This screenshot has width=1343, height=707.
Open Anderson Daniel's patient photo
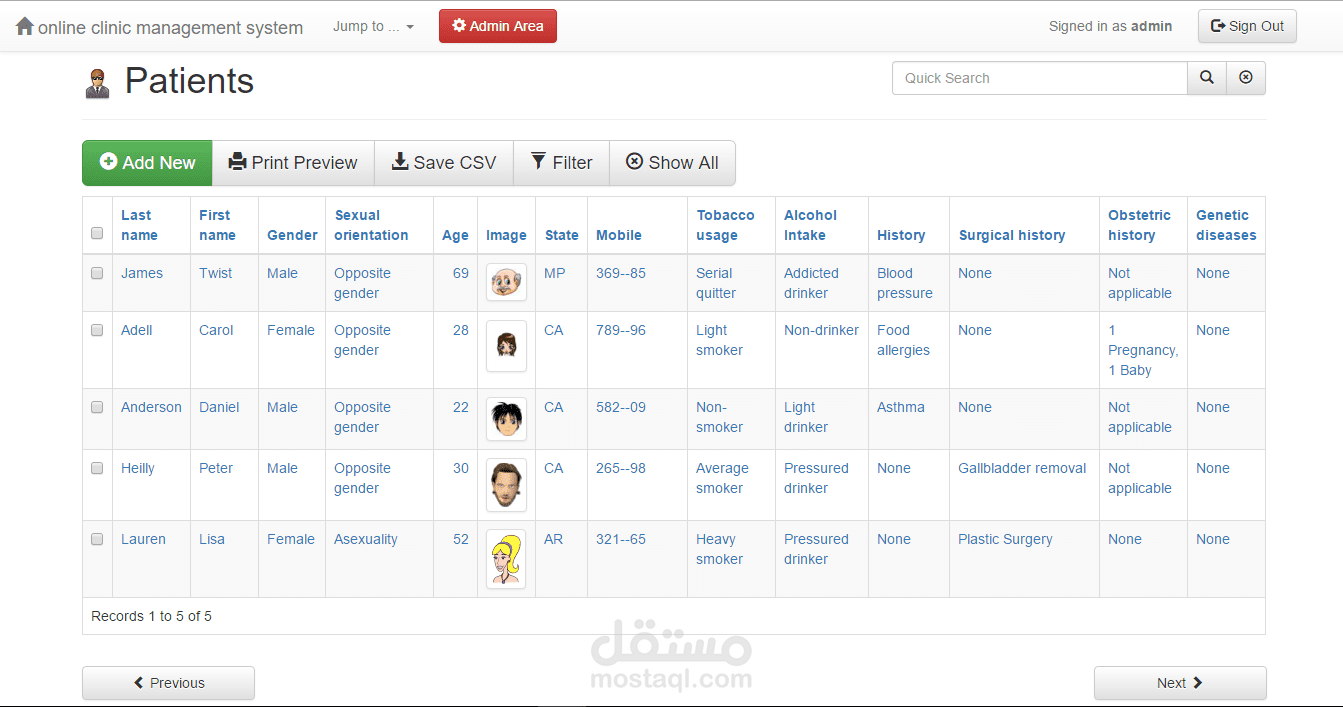point(506,419)
